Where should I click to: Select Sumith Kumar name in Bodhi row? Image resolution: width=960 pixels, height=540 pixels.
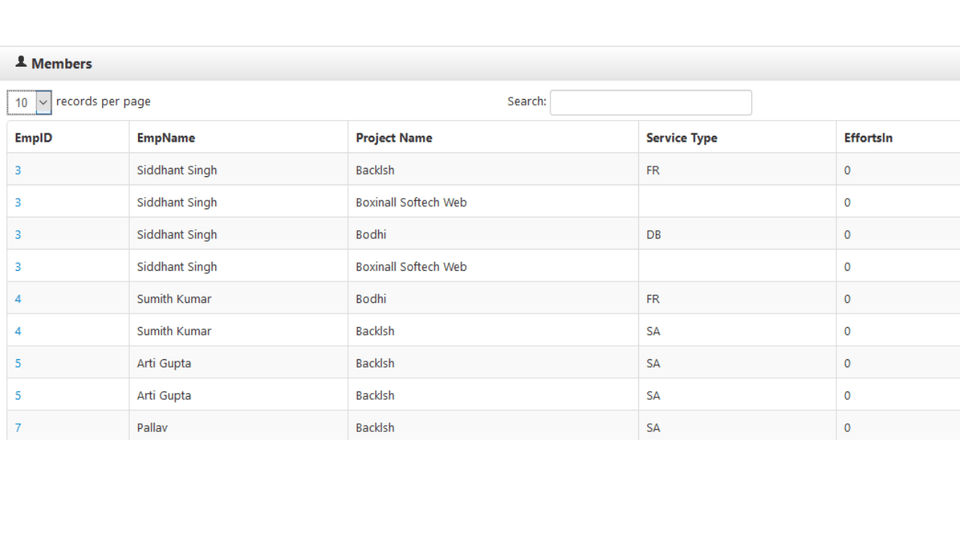click(x=174, y=299)
